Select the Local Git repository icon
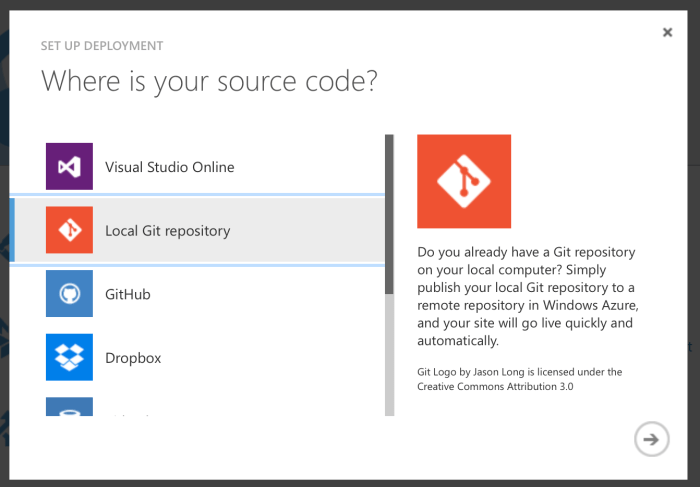Viewport: 700px width, 487px height. [69, 230]
